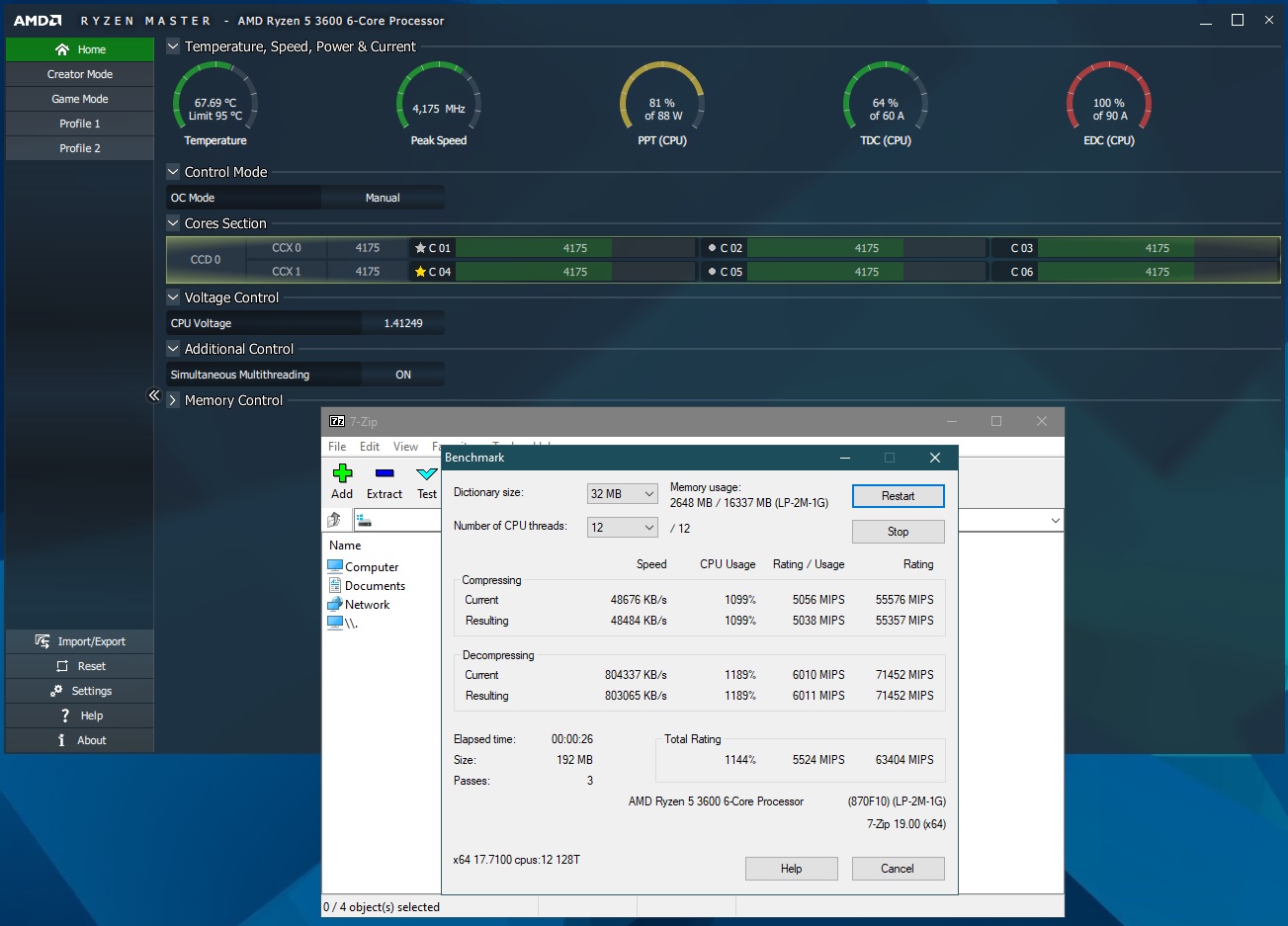Viewport: 1288px width, 926px height.
Task: Open the View menu in 7-Zip
Action: click(405, 447)
